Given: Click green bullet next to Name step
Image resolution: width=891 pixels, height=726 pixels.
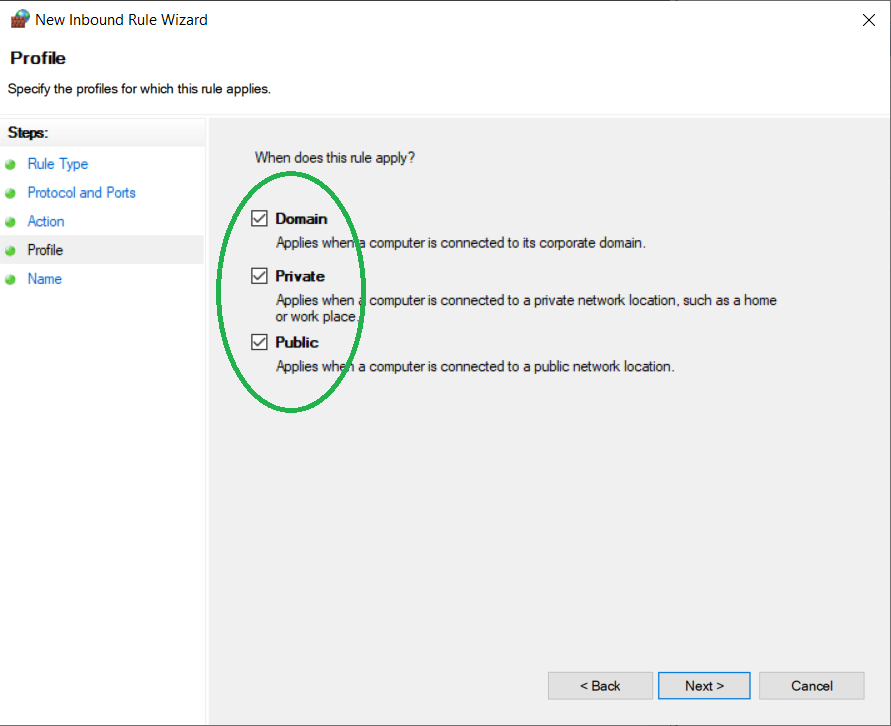Looking at the screenshot, I should [11, 280].
